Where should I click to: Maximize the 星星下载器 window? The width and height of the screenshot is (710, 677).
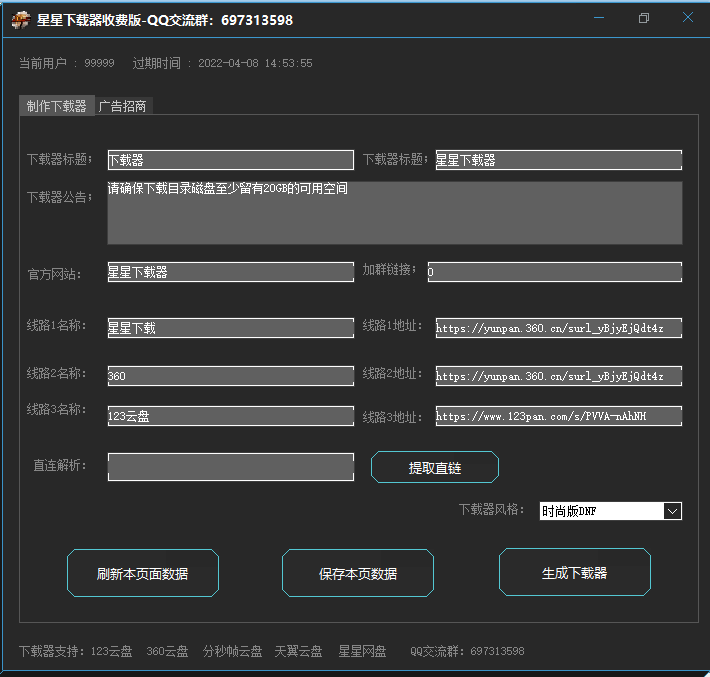click(x=643, y=18)
